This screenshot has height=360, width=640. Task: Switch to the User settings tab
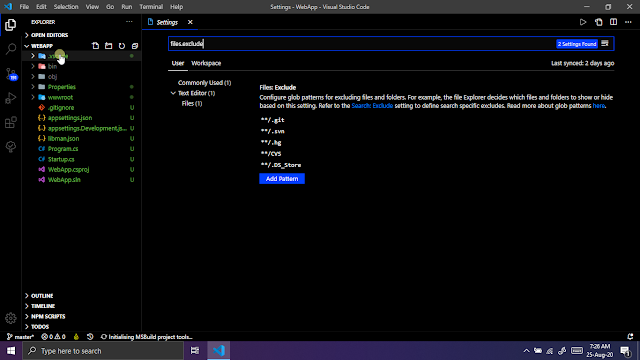pyautogui.click(x=178, y=63)
